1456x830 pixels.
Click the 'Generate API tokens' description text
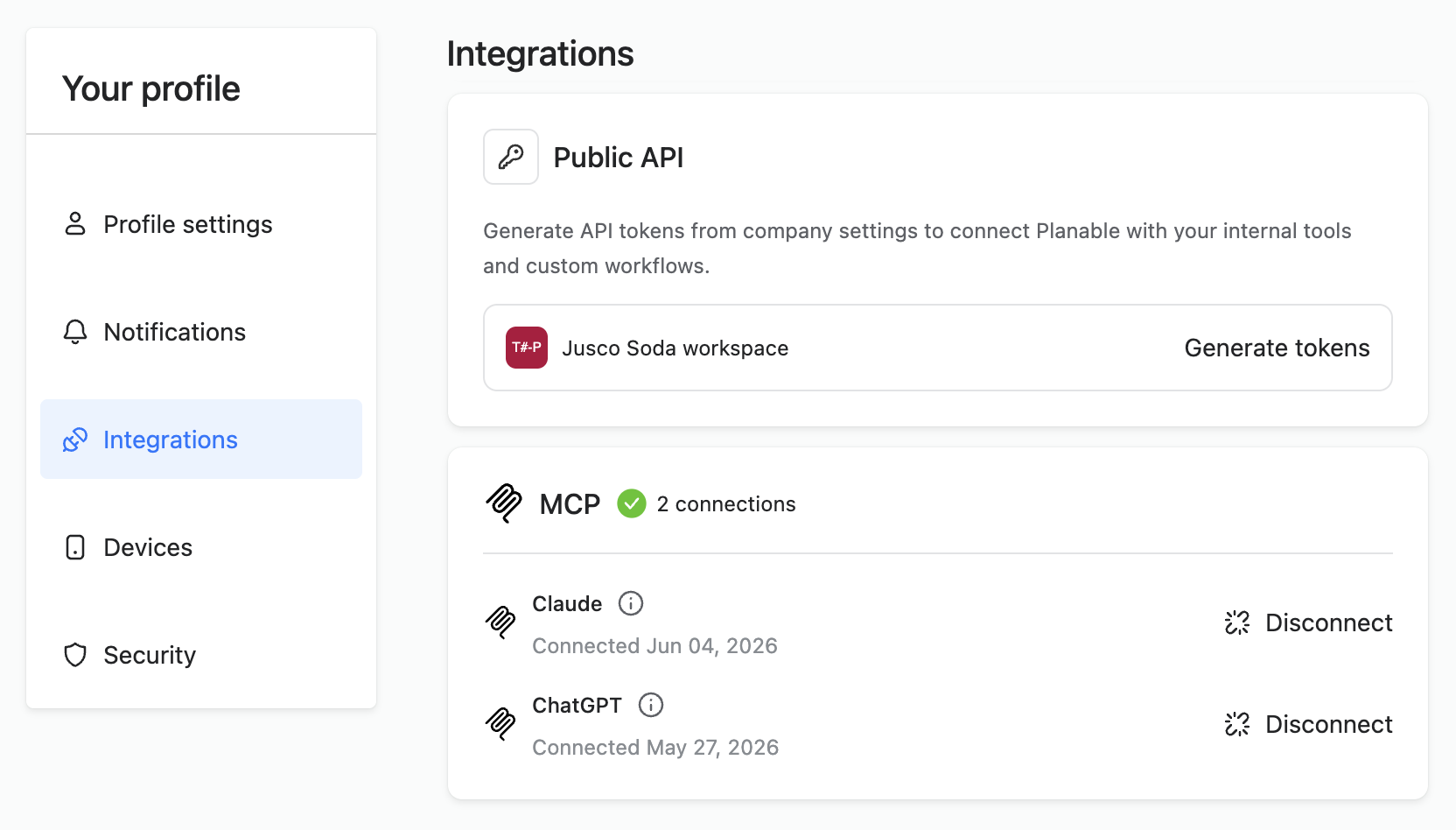pyautogui.click(x=917, y=248)
